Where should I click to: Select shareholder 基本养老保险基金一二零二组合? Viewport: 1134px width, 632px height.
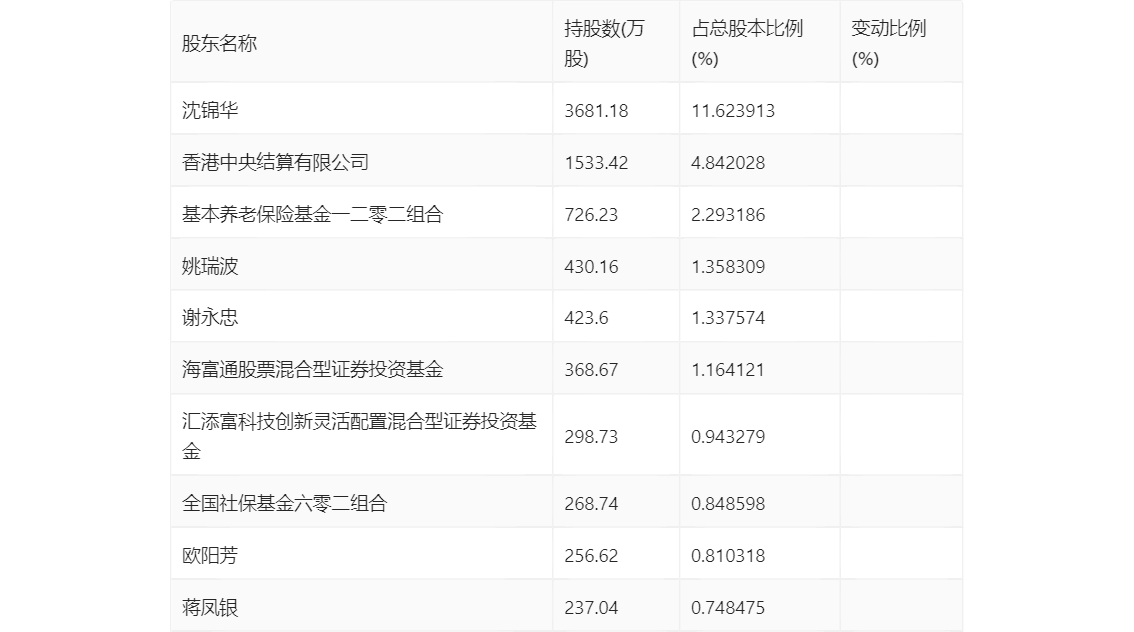(312, 214)
